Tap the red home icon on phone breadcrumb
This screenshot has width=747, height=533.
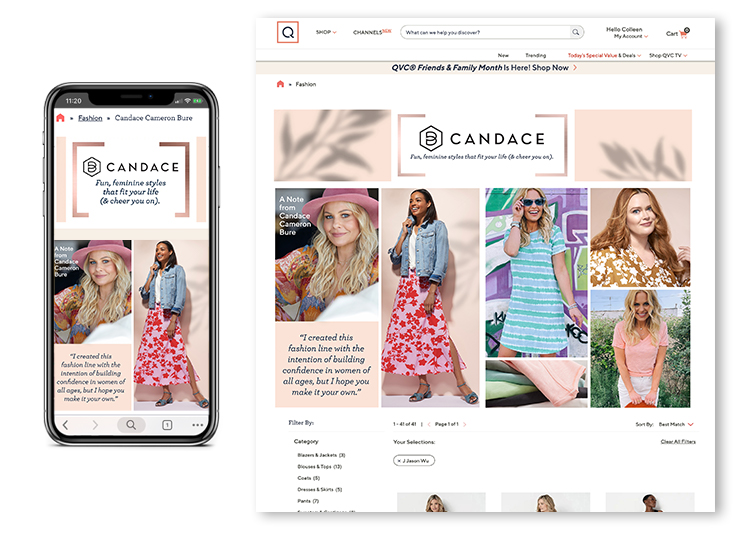tap(60, 118)
